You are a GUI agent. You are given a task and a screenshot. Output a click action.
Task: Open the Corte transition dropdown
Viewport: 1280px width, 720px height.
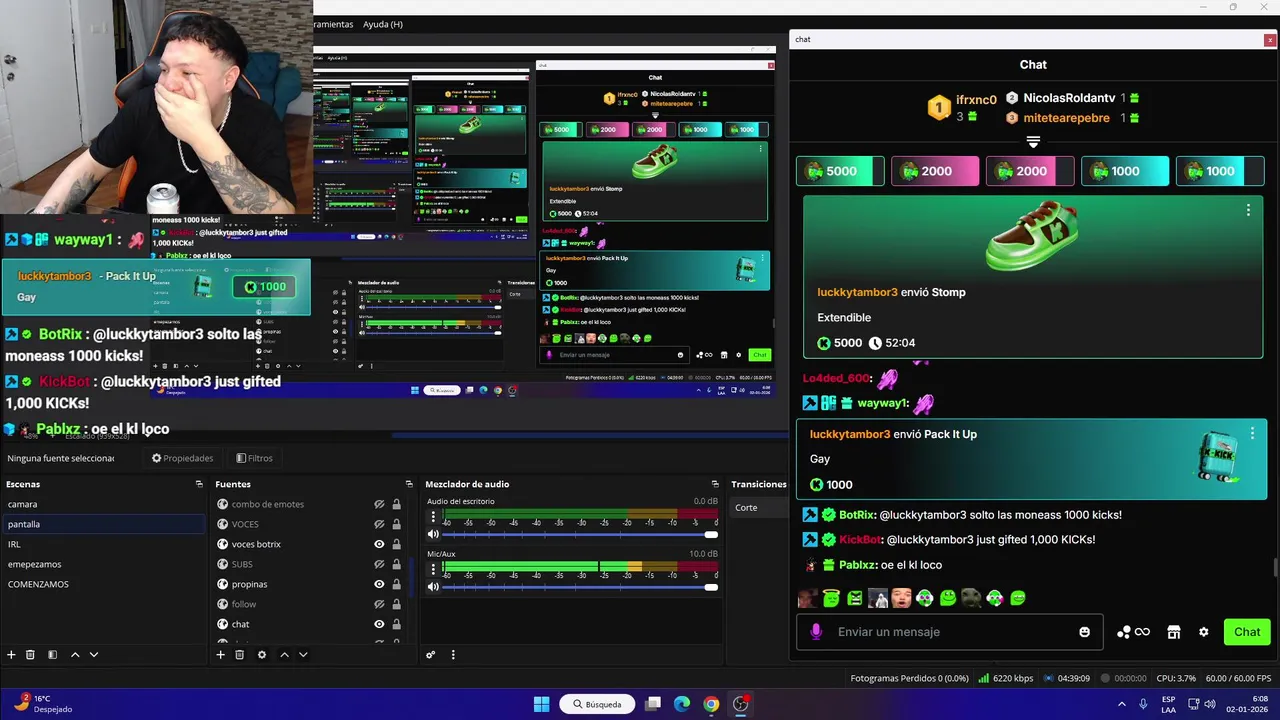pyautogui.click(x=759, y=508)
